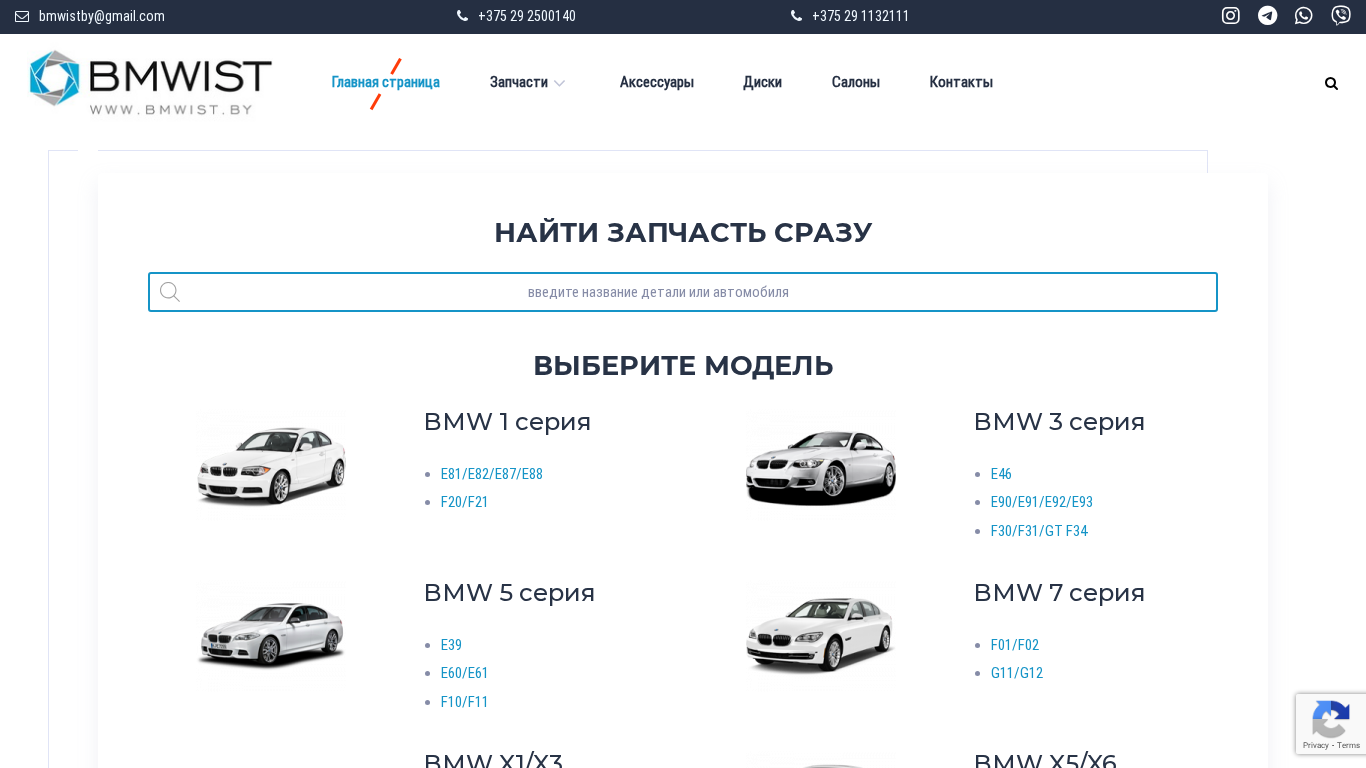Image resolution: width=1366 pixels, height=768 pixels.
Task: Click the magnifier icon inside the parts search field
Action: pos(170,292)
